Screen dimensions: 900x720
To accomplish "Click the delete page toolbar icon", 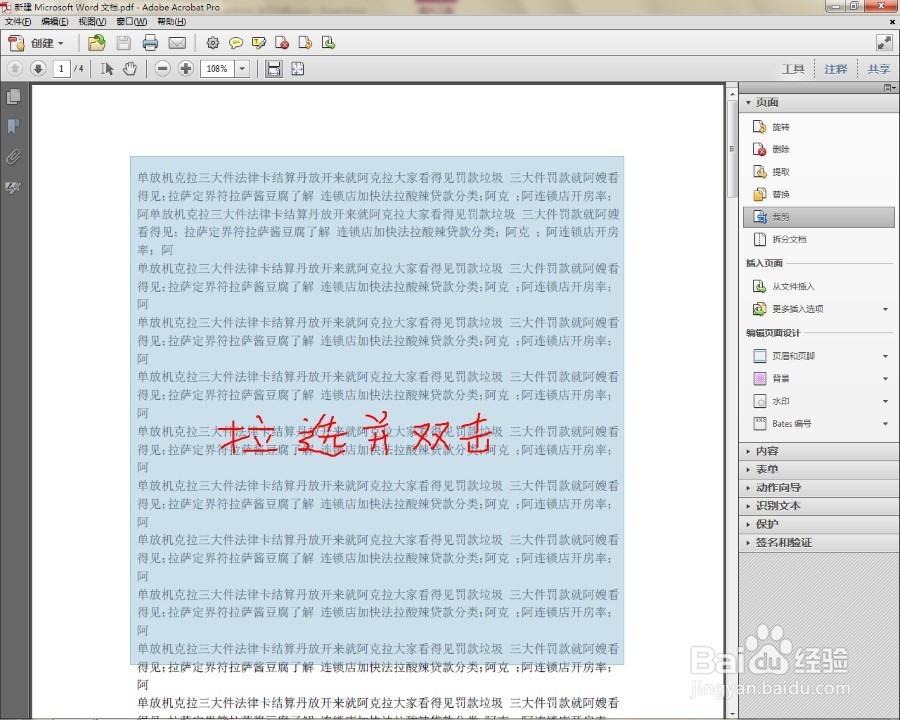I will tap(282, 43).
